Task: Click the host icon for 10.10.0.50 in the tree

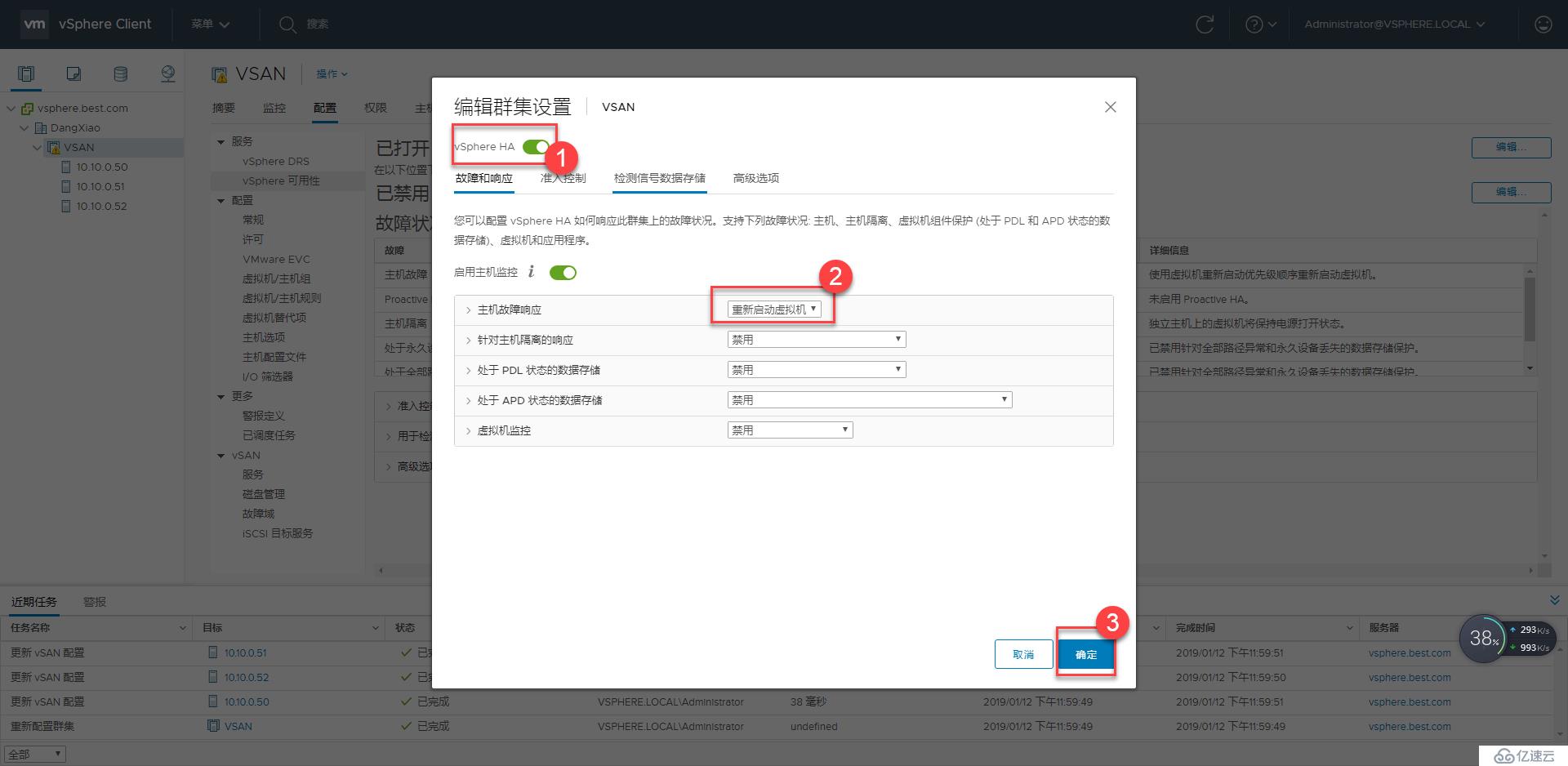Action: (67, 167)
